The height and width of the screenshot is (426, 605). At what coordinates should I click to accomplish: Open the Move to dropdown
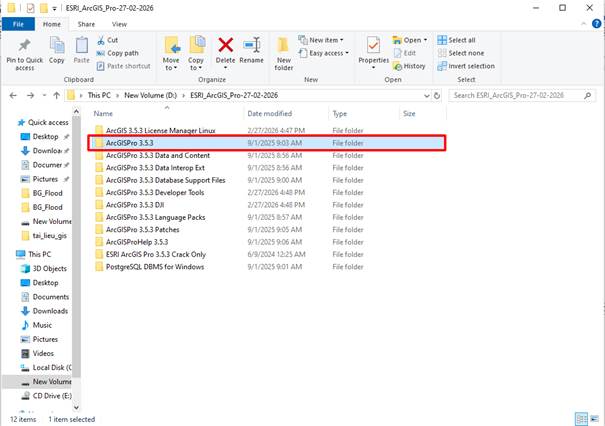click(x=171, y=50)
